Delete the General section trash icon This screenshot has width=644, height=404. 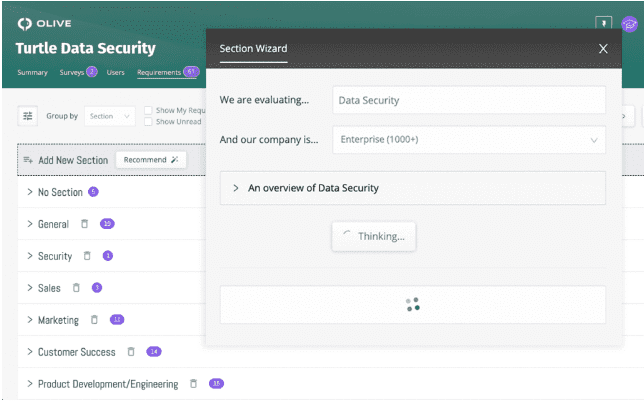84,224
